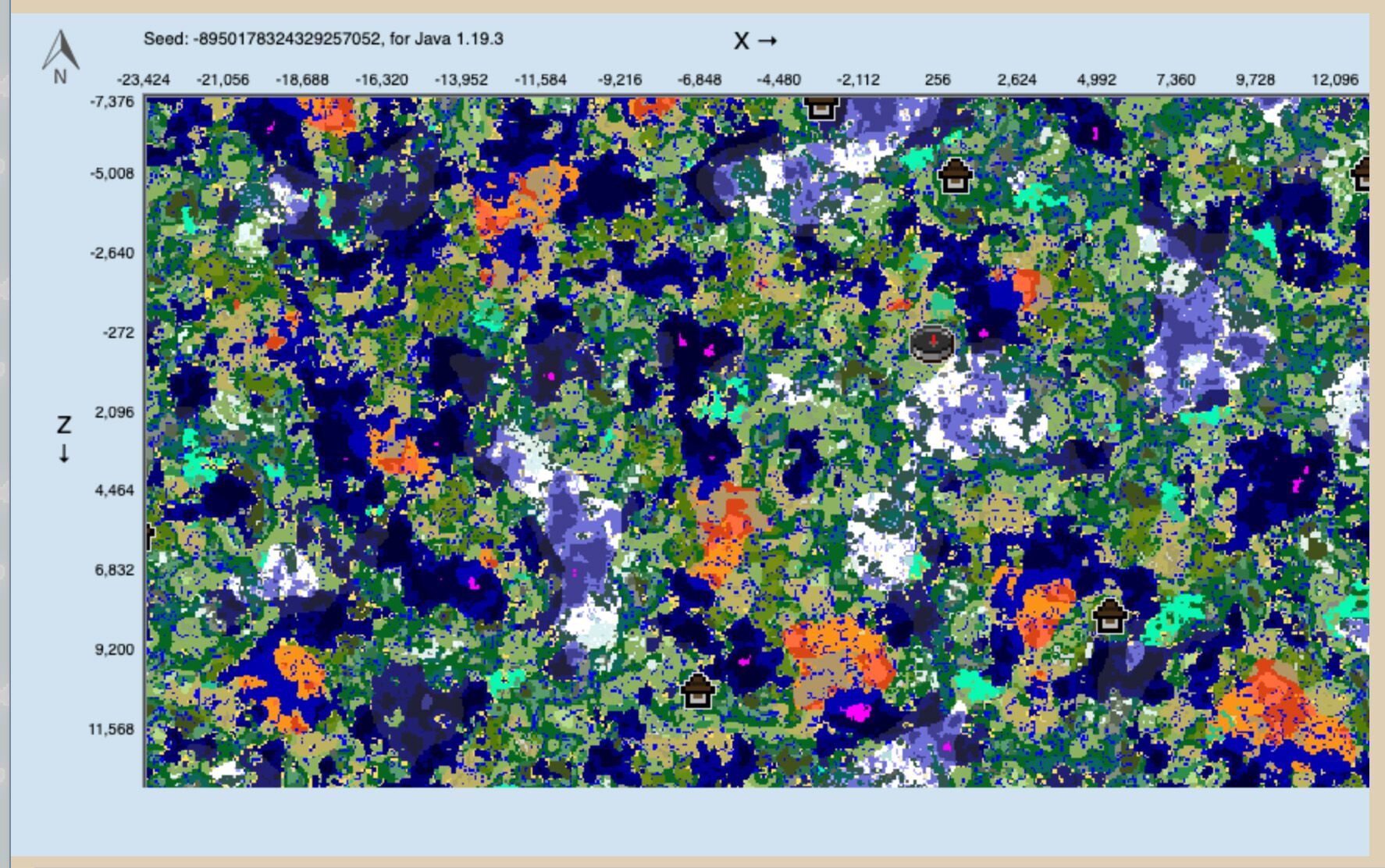Select the witch hut marker directly north of spawn
The height and width of the screenshot is (868, 1385).
pyautogui.click(x=953, y=176)
